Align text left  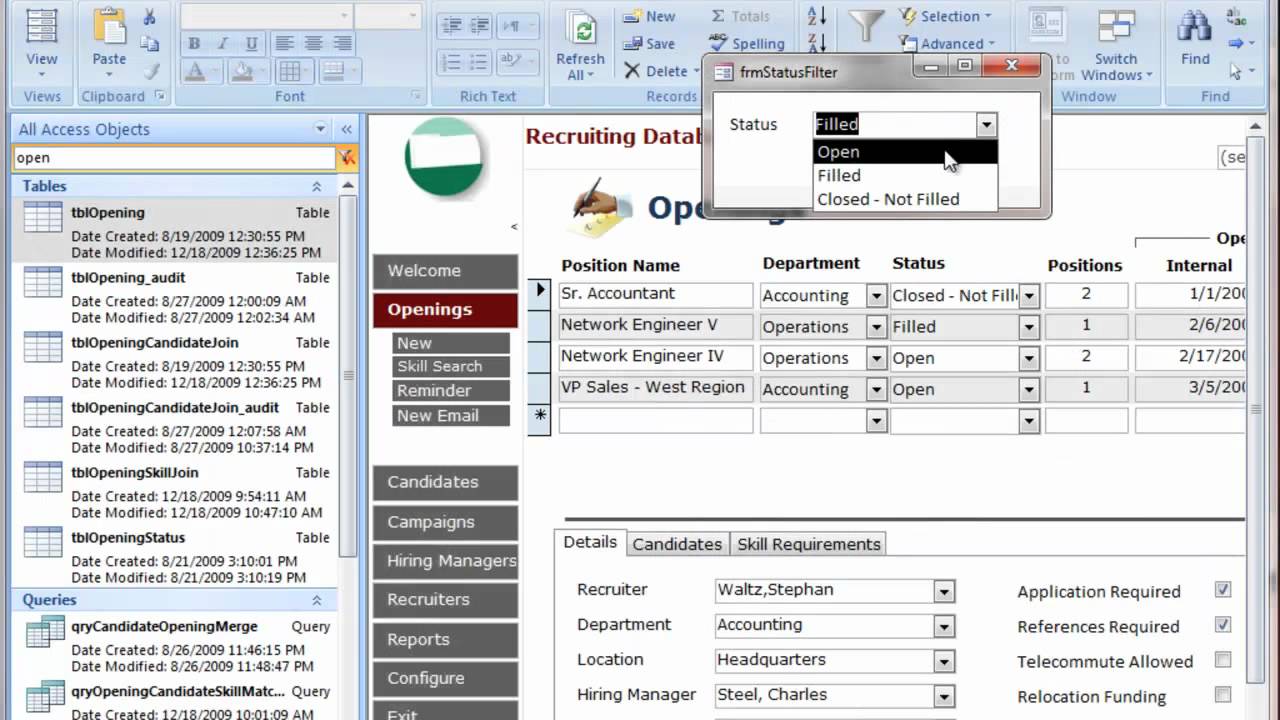point(284,43)
